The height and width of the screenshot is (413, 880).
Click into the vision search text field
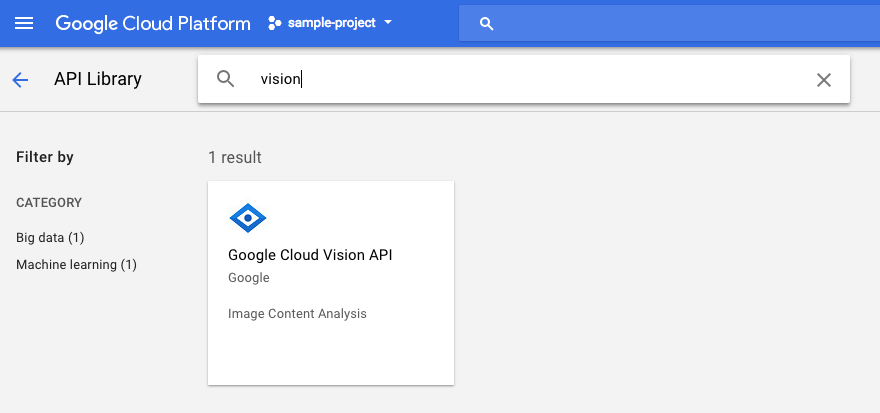pyautogui.click(x=520, y=79)
